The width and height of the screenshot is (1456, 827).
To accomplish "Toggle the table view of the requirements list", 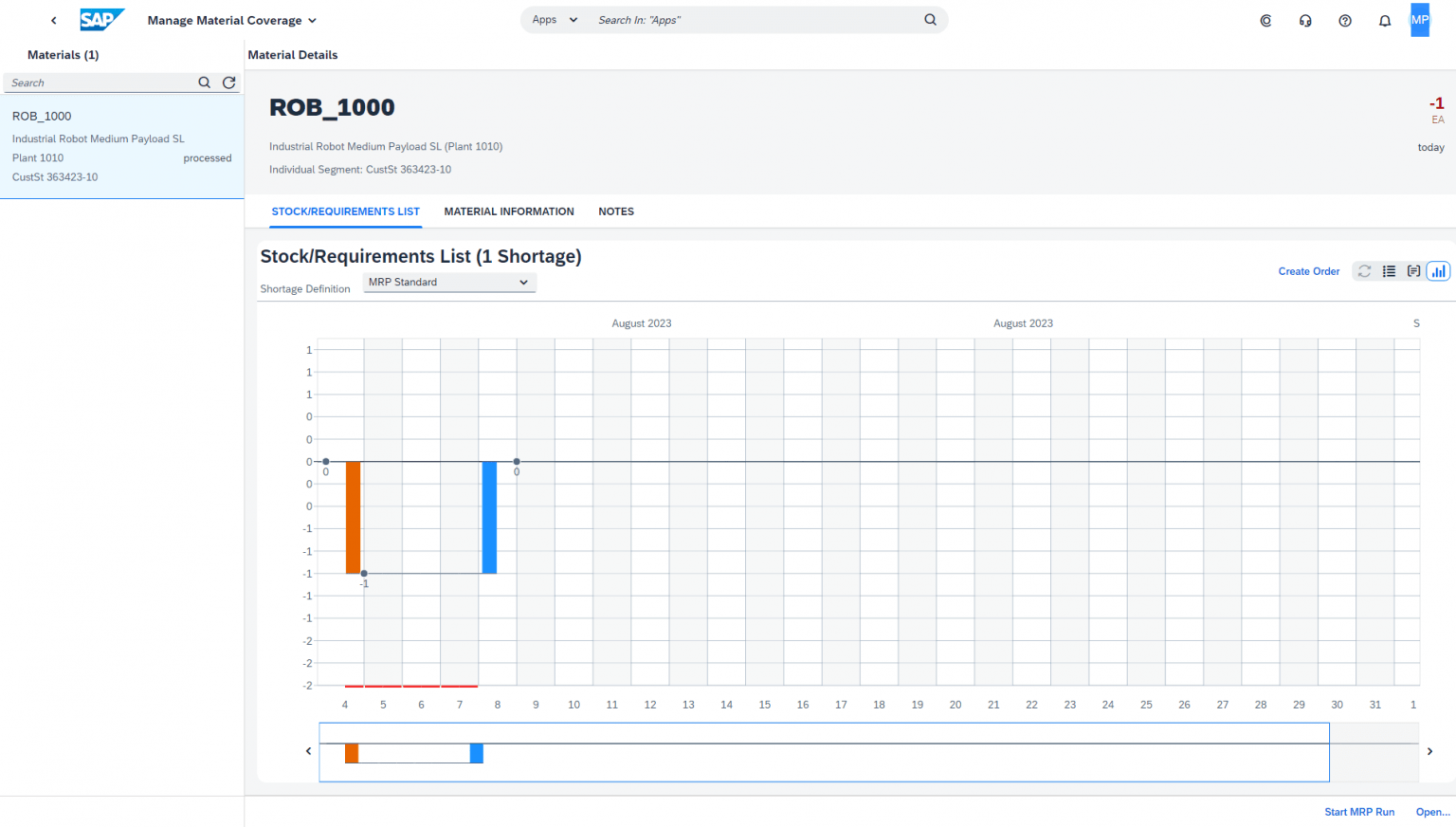I will pos(1413,270).
